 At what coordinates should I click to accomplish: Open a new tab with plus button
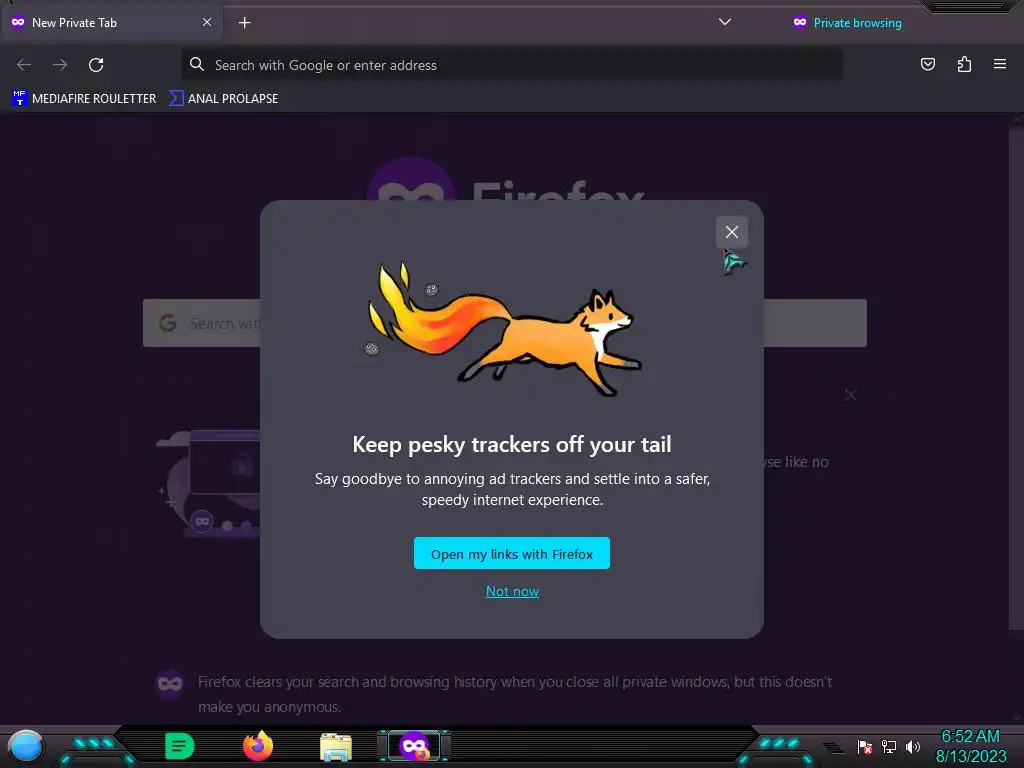tap(244, 23)
